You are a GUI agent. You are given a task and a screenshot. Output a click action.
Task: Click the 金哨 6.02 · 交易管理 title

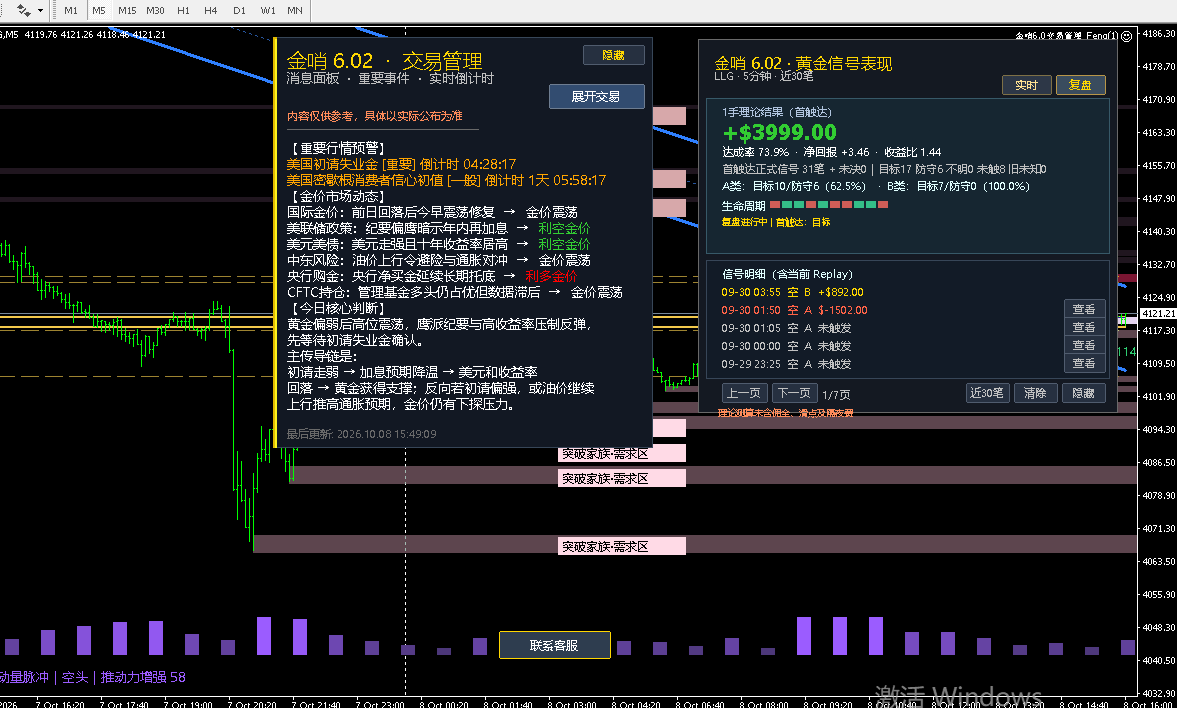click(x=384, y=61)
